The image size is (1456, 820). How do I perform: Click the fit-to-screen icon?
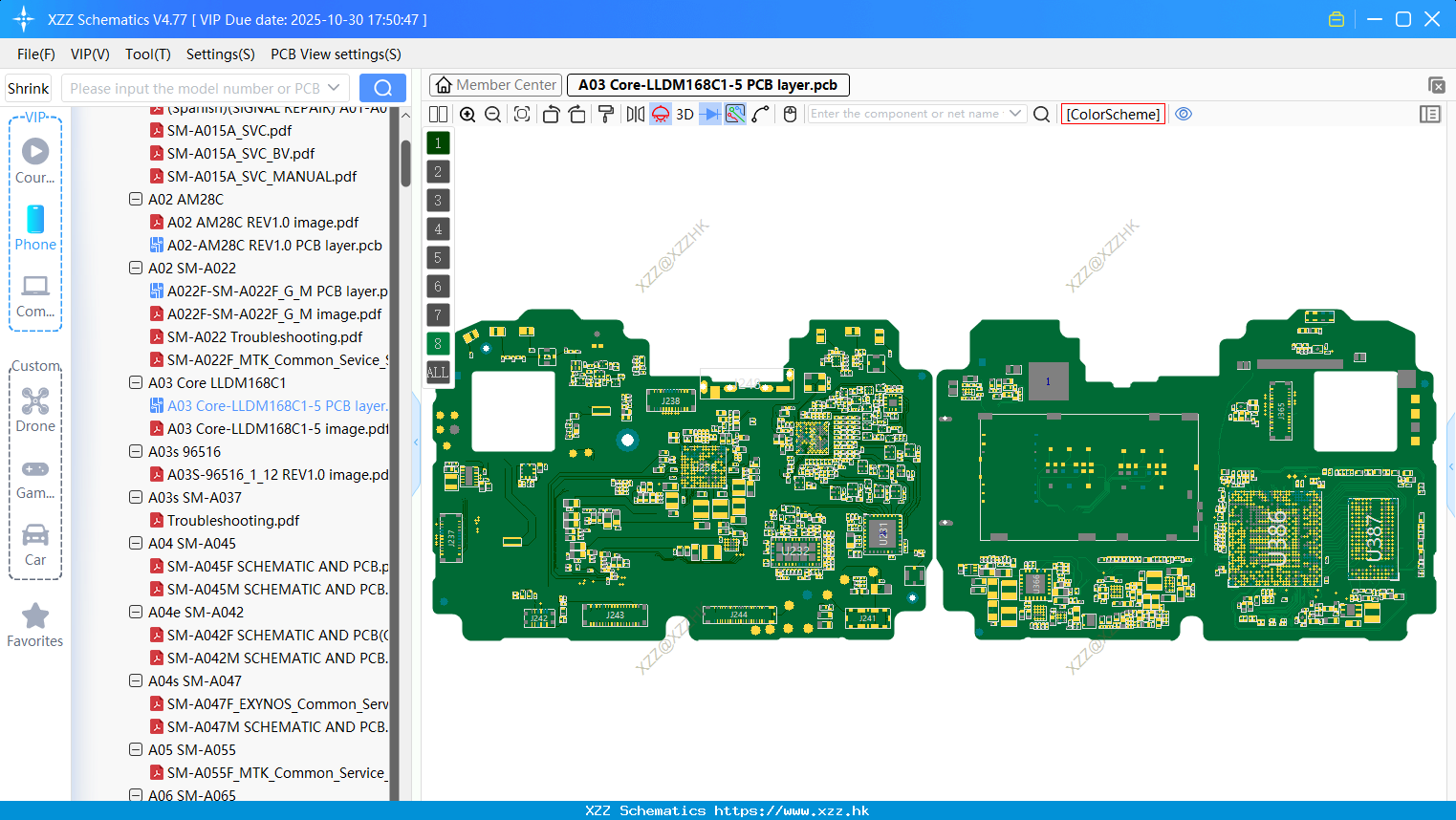pyautogui.click(x=522, y=114)
